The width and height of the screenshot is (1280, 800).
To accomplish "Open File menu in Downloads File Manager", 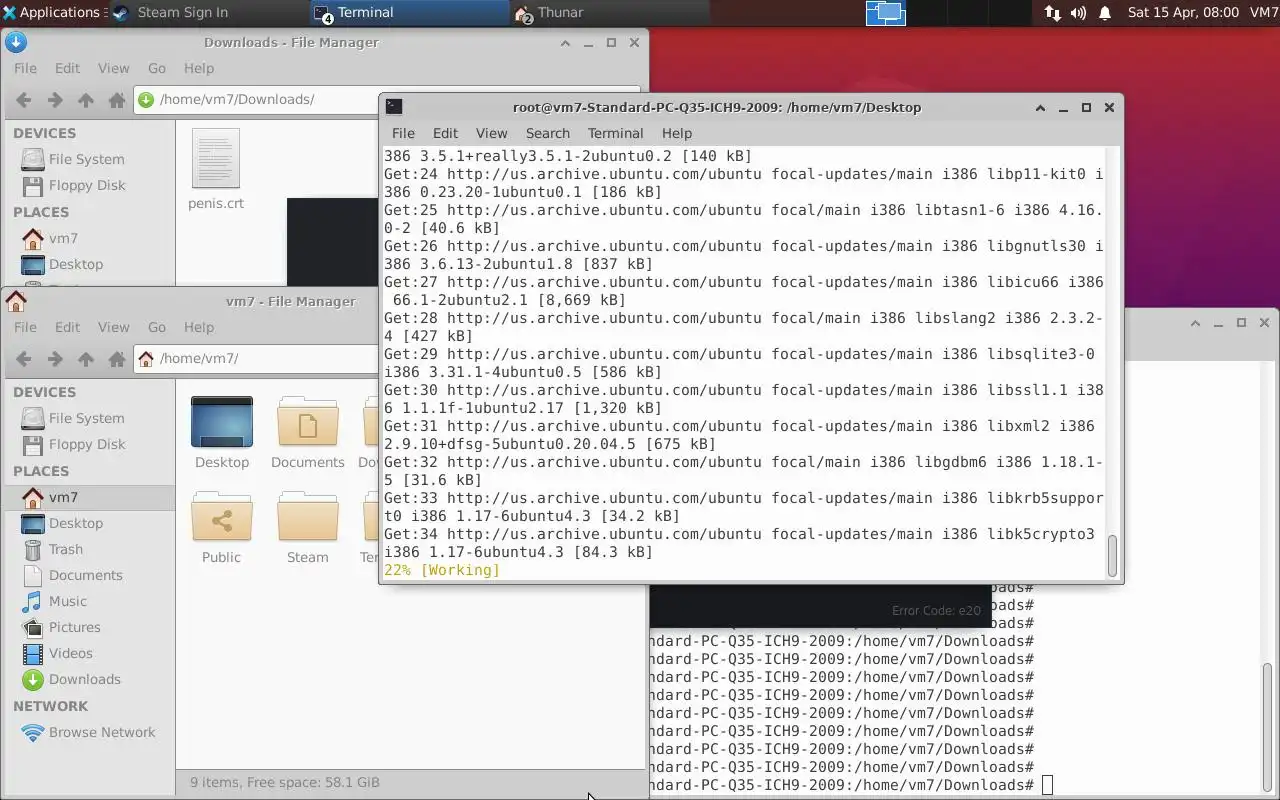I will pyautogui.click(x=25, y=68).
